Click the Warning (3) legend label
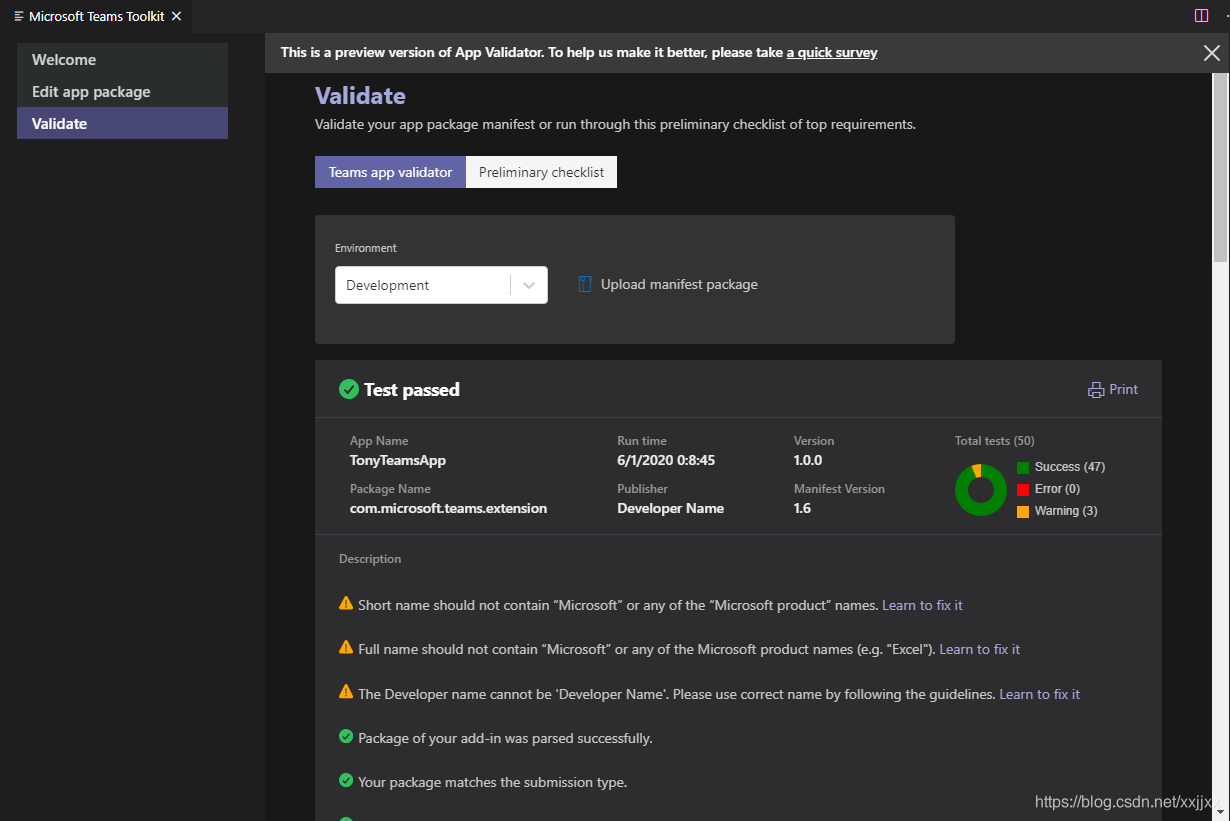Image resolution: width=1230 pixels, height=821 pixels. click(x=1066, y=511)
